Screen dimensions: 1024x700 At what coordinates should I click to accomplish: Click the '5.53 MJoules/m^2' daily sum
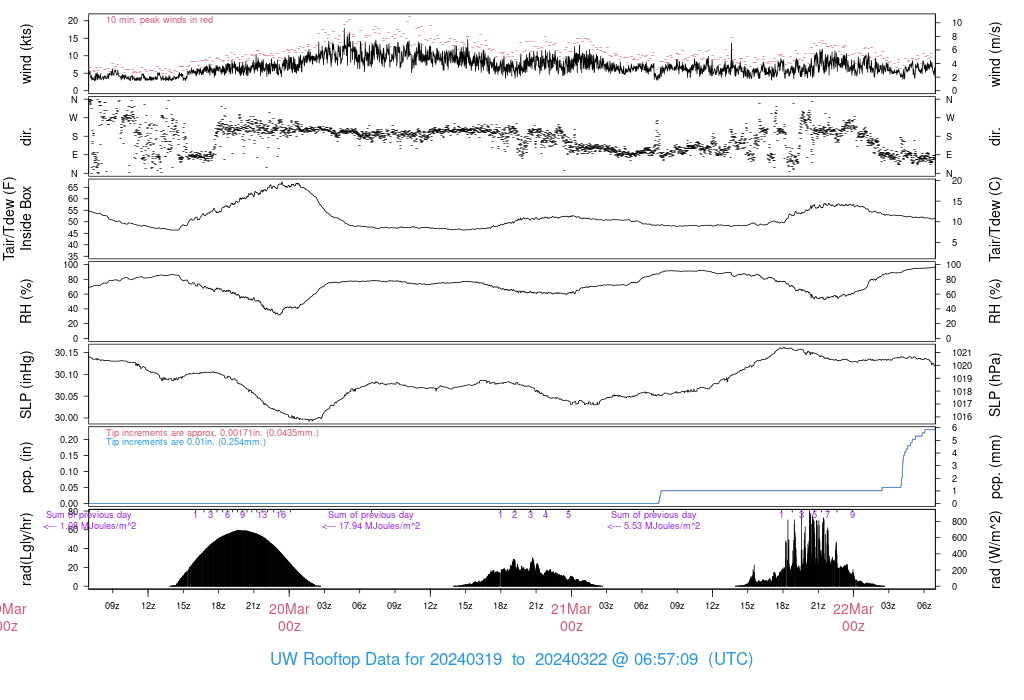pyautogui.click(x=662, y=526)
